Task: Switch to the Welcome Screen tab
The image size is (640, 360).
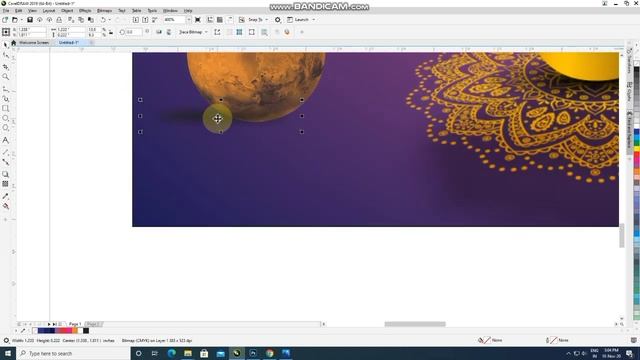Action: tap(34, 42)
